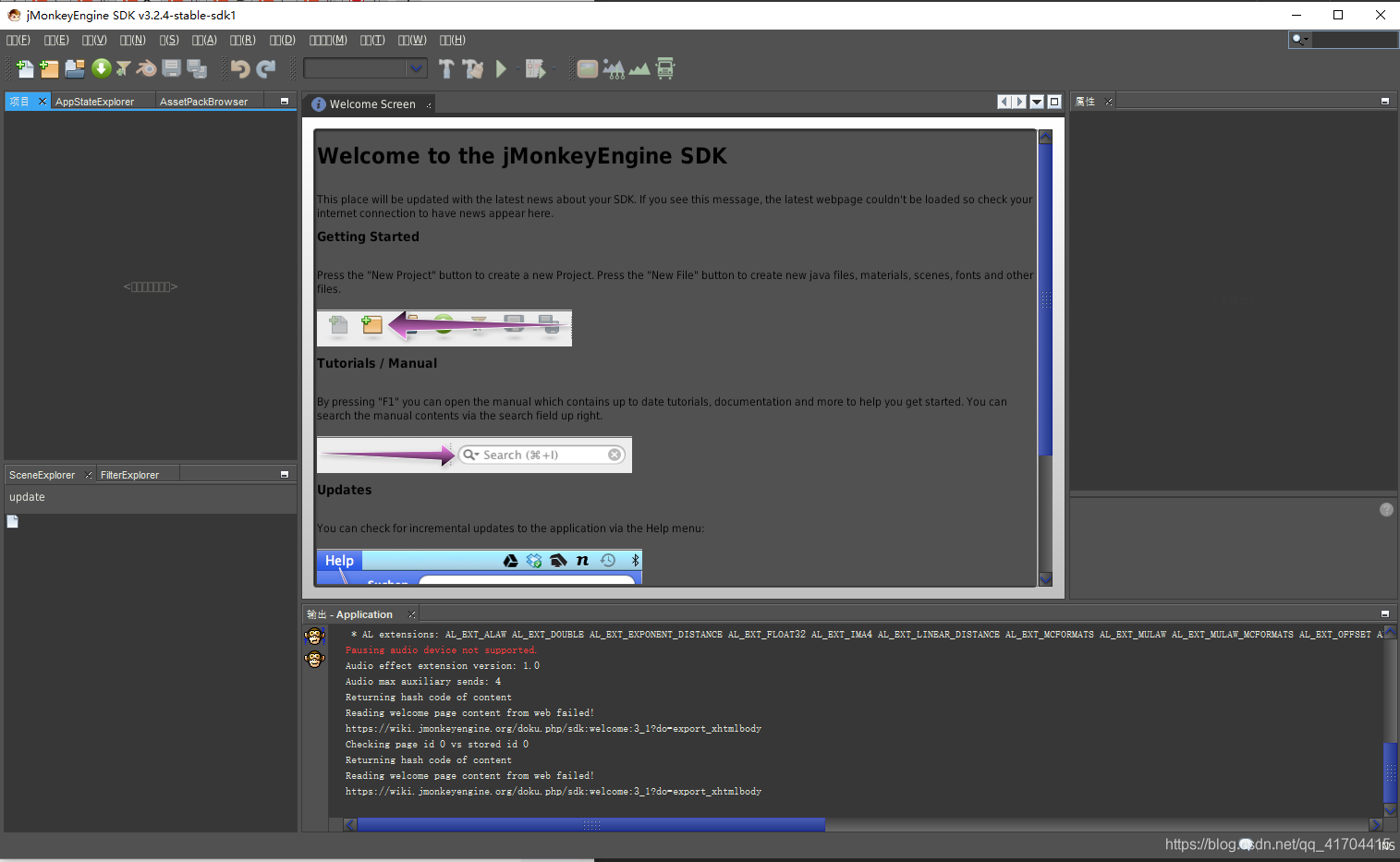Click the info icon on Welcome Screen tab
Image resolution: width=1400 pixels, height=862 pixels.
coord(319,104)
